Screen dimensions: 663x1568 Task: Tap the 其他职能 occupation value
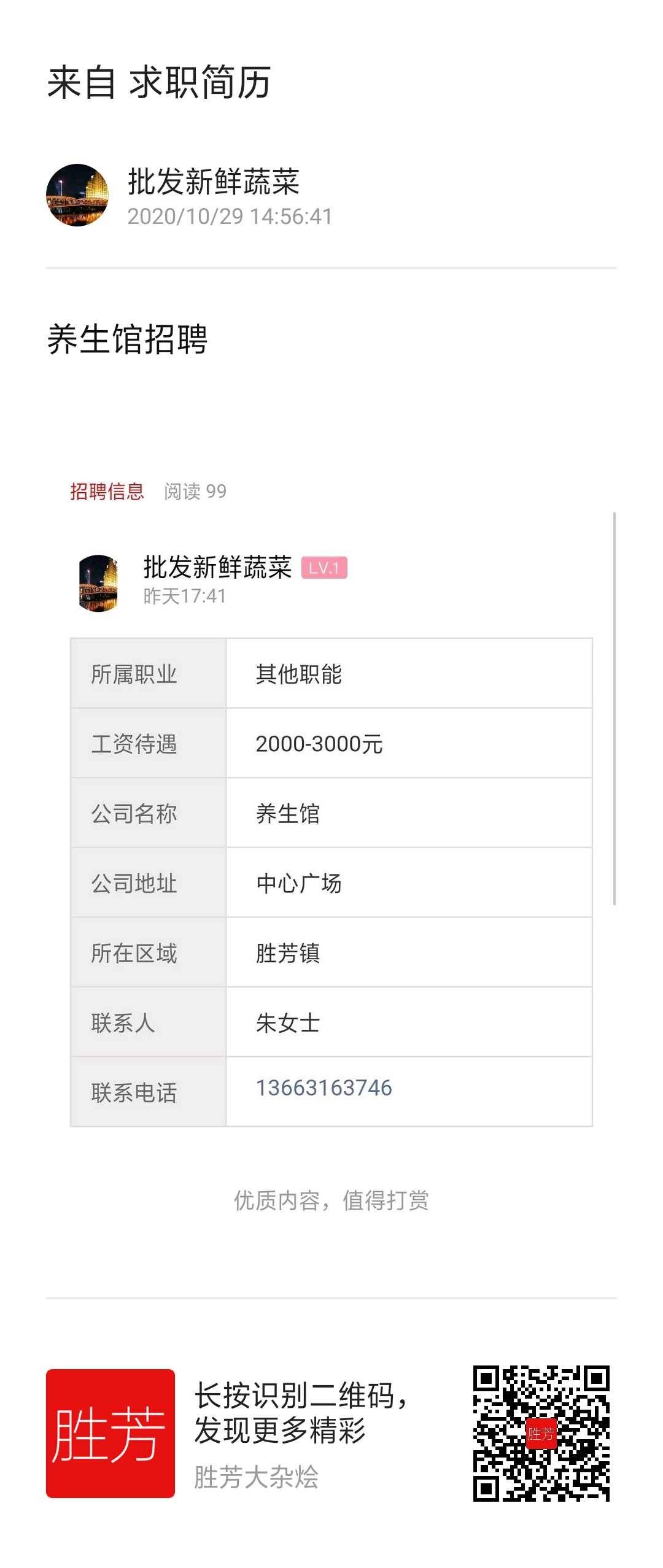coord(299,674)
